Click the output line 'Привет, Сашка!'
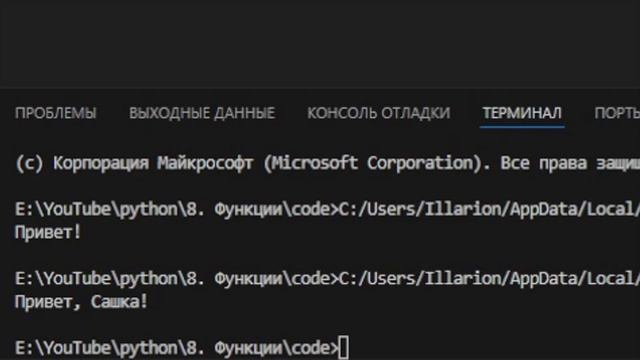The image size is (640, 360). coord(81,302)
